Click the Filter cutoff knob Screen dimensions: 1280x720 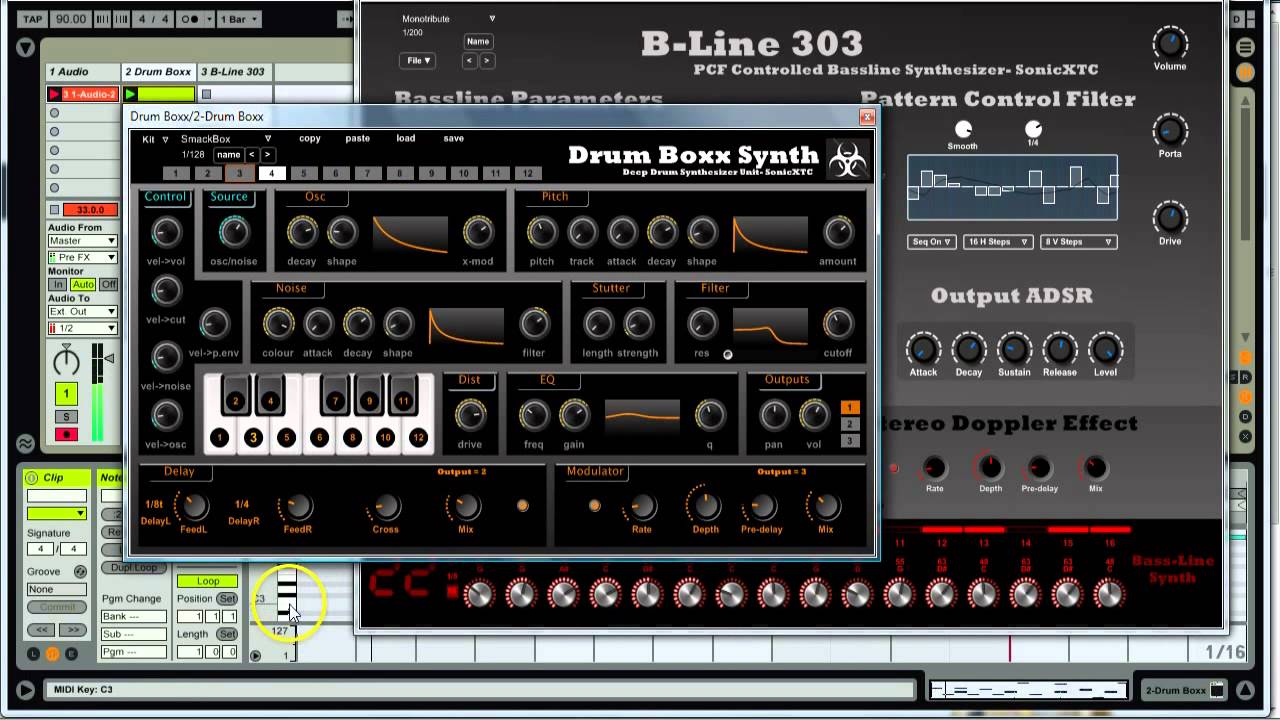click(x=838, y=323)
